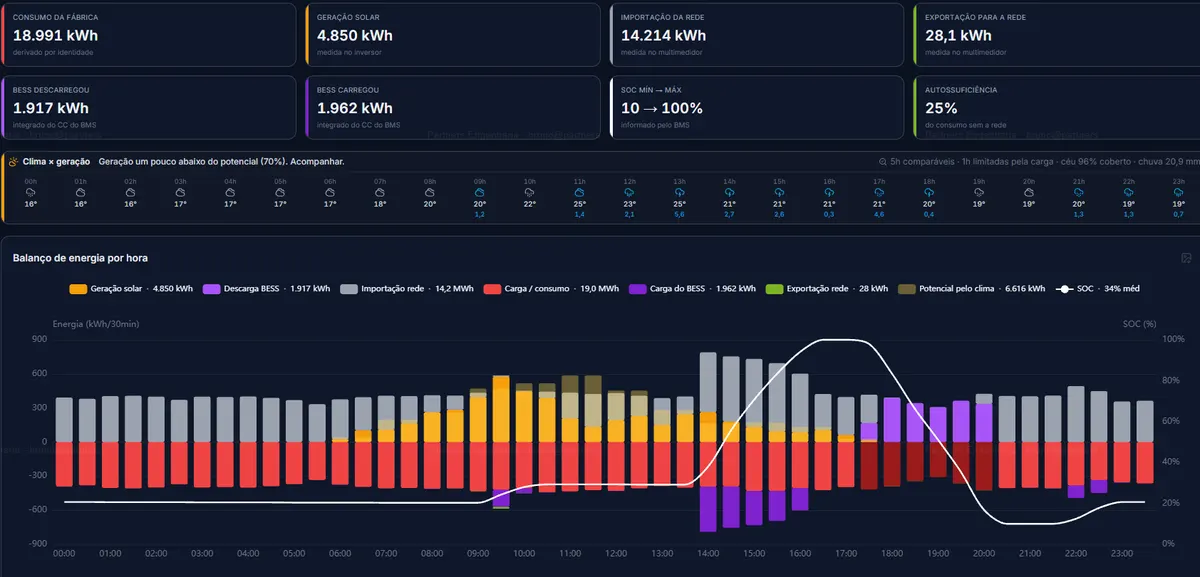The image size is (1200, 577).
Task: Click the 14h rain weather icon
Action: [729, 192]
